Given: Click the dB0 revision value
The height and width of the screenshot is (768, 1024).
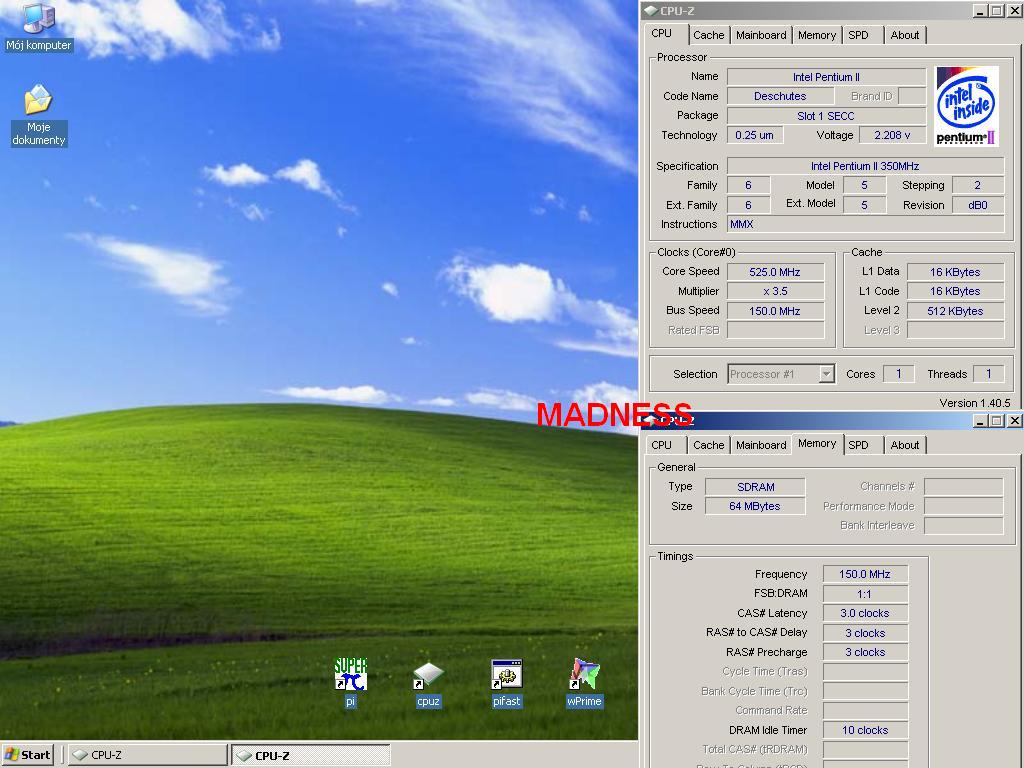Looking at the screenshot, I should point(978,205).
